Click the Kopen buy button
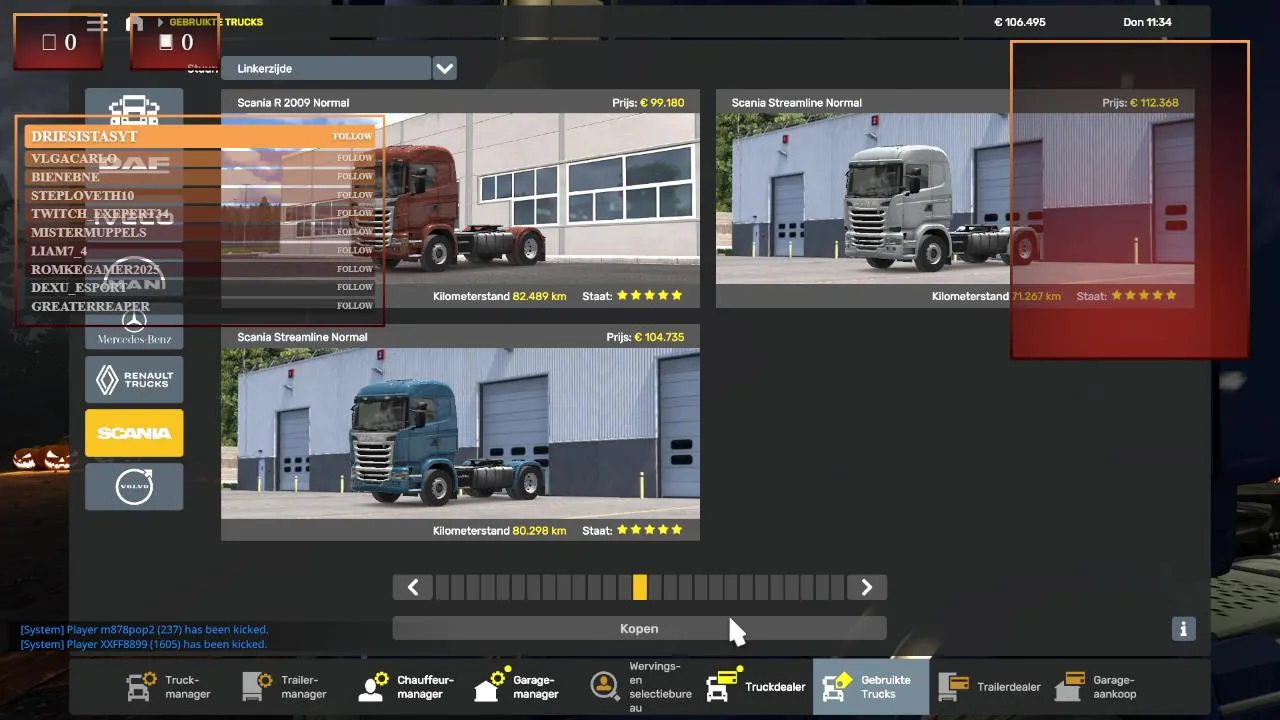 click(x=639, y=628)
